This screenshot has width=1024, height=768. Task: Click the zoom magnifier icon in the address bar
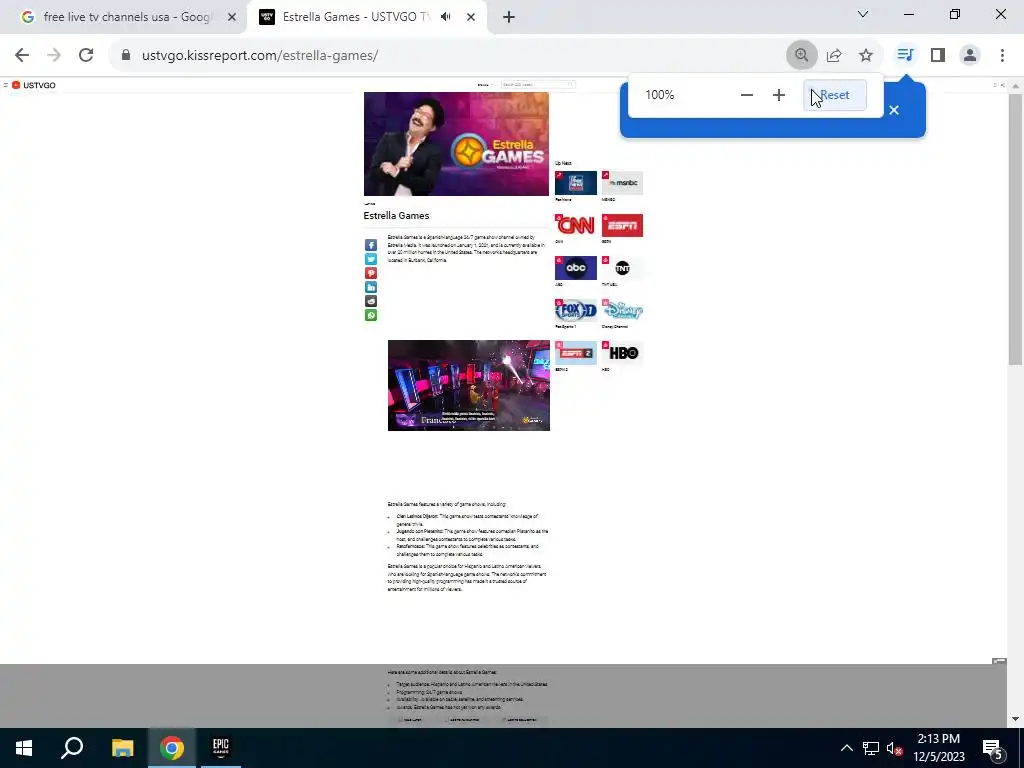click(x=801, y=56)
